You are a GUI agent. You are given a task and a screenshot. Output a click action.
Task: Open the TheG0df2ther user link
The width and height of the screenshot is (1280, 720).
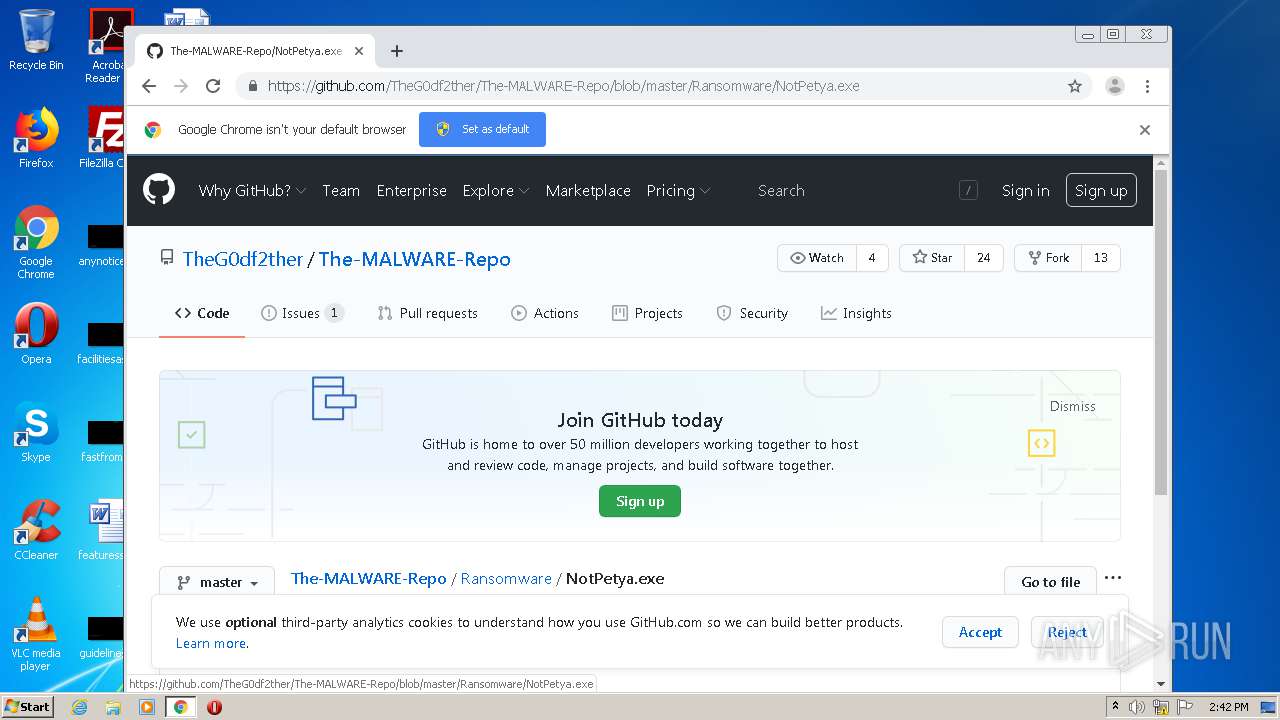tap(243, 259)
